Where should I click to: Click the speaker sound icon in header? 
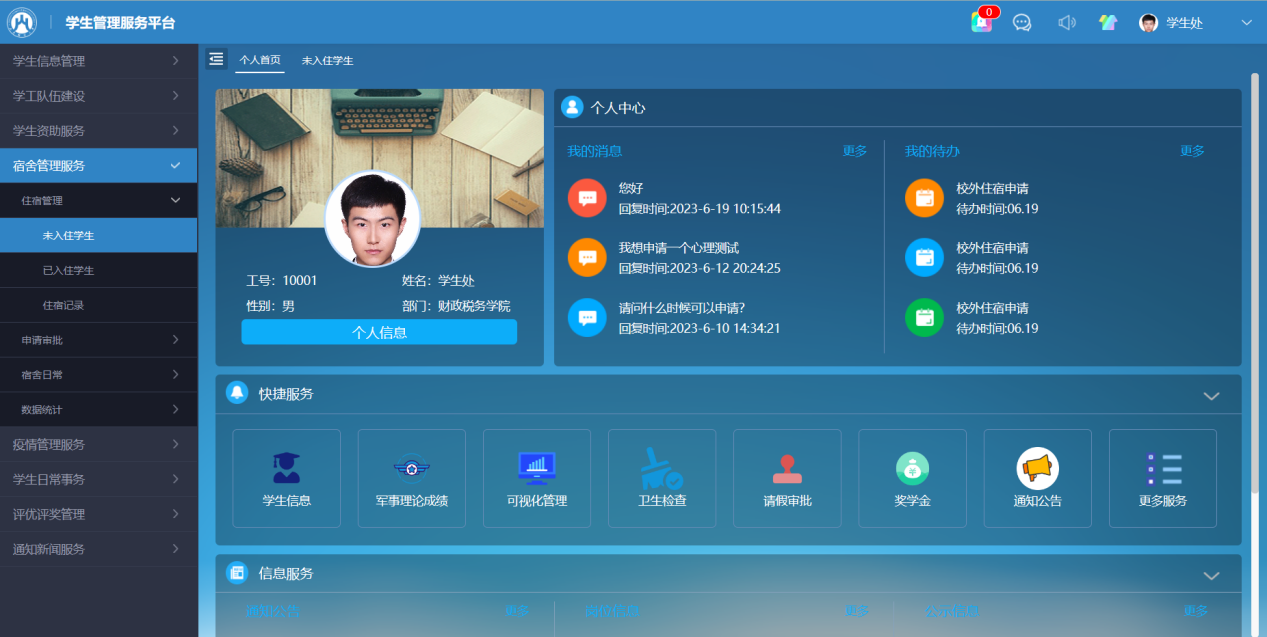point(1066,22)
